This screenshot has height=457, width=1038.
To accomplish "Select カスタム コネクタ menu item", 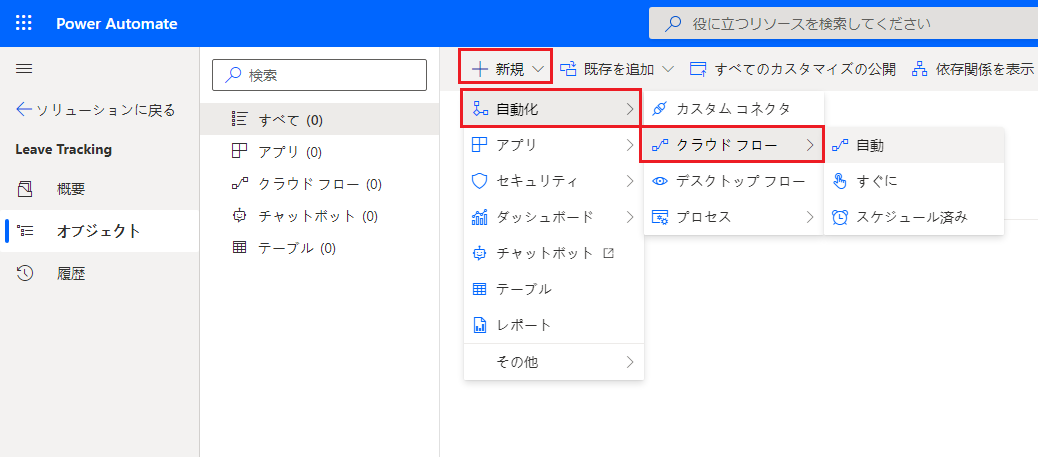I will (x=733, y=109).
